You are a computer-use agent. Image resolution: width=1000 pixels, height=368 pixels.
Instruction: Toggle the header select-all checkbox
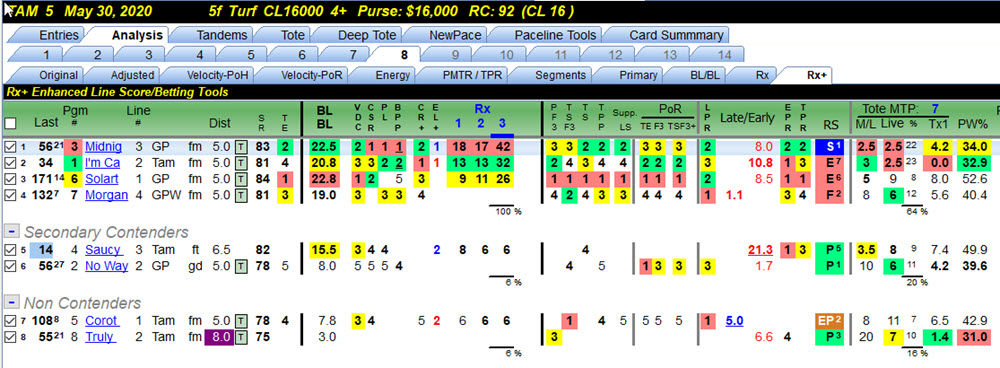pyautogui.click(x=10, y=122)
